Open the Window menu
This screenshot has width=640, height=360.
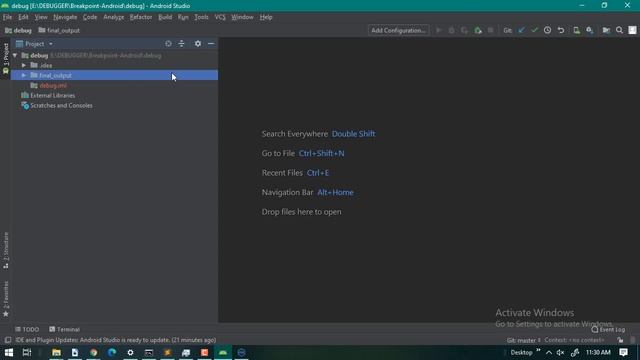coord(242,17)
